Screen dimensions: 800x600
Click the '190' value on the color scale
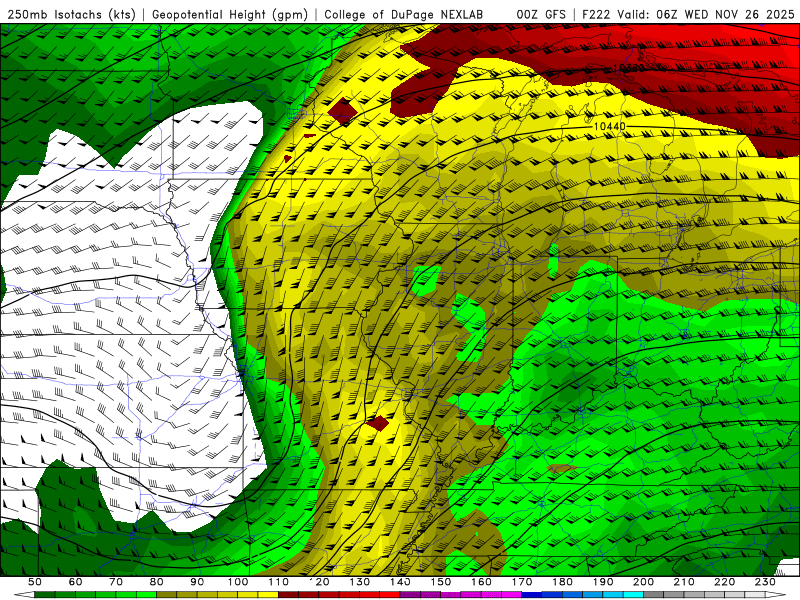click(603, 582)
